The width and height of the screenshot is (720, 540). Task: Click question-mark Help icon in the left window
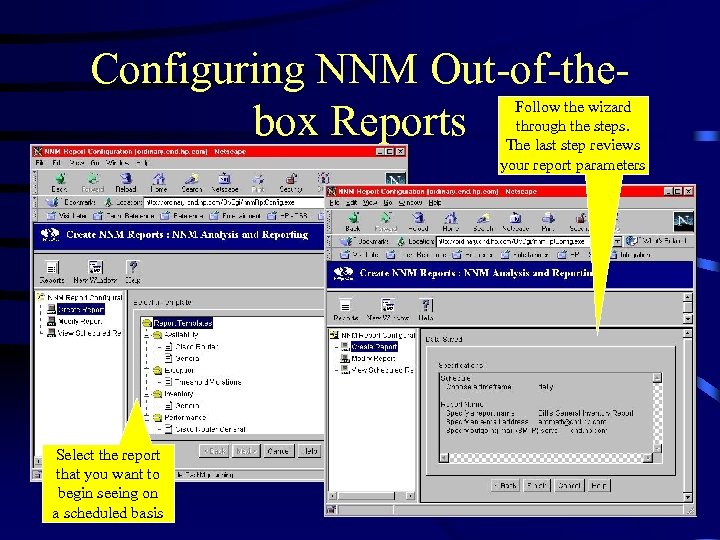pos(133,273)
